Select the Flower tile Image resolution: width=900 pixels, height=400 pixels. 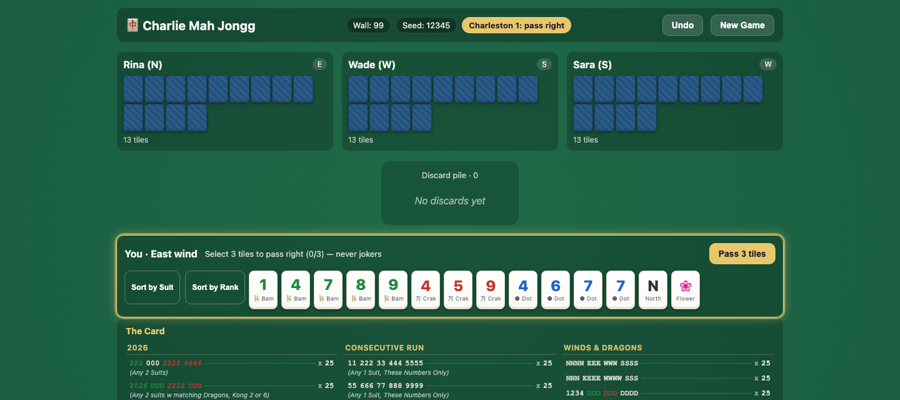685,290
